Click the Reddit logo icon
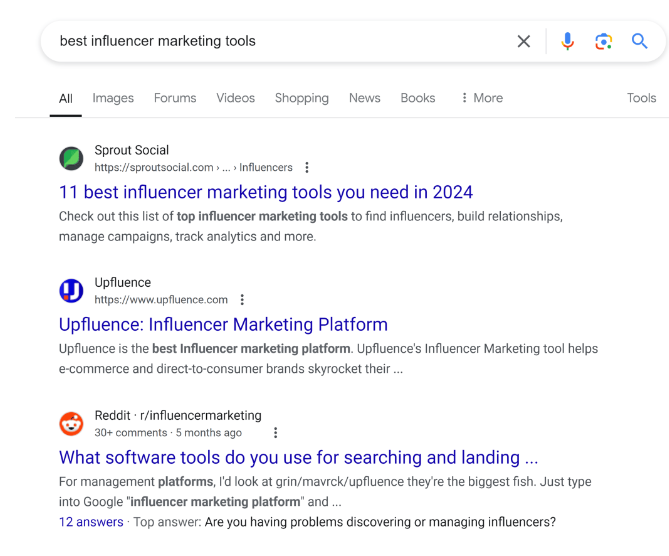This screenshot has height=556, width=669. [x=71, y=424]
